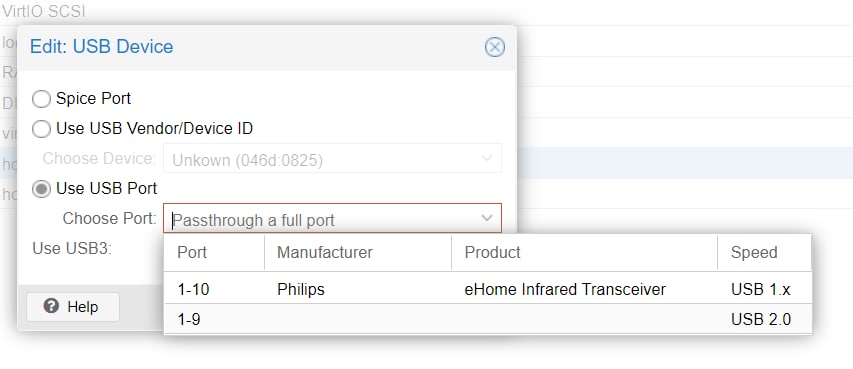Sort by the Port column header
This screenshot has height=369, width=853.
point(214,253)
